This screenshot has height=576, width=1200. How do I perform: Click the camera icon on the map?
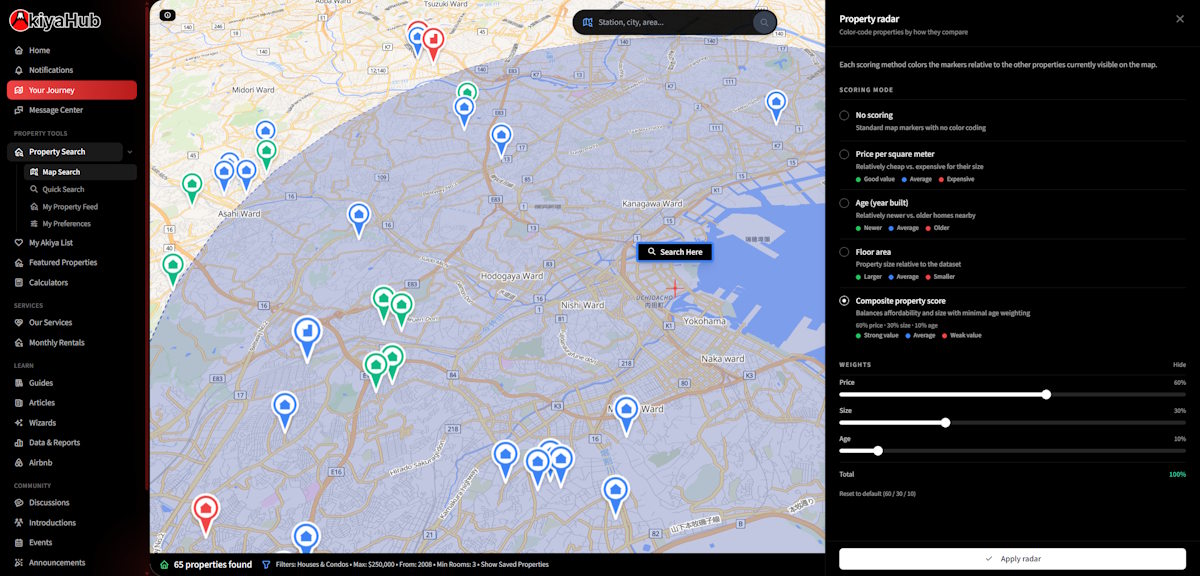click(167, 15)
